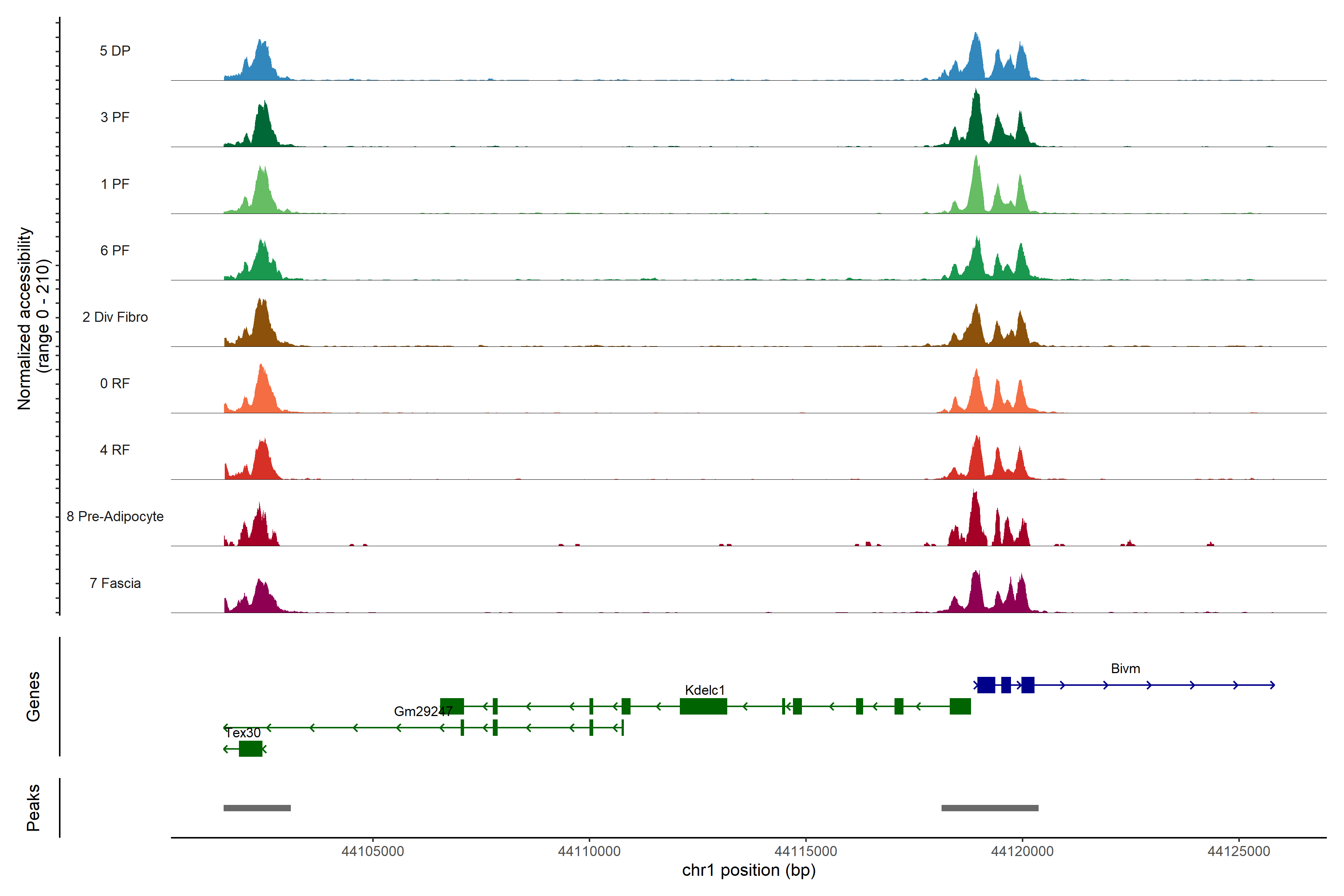Click the Bivm gene name label
Viewport: 1344px width, 896px height.
1125,669
